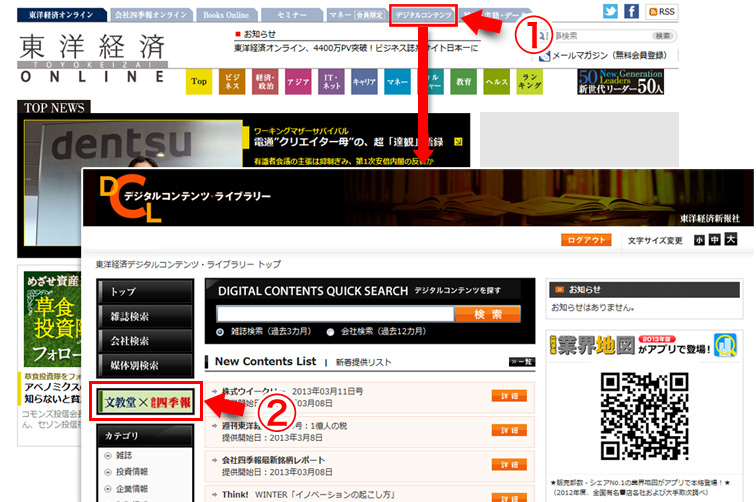756x502 pixels.
Task: Click the QR code image
Action: (644, 416)
